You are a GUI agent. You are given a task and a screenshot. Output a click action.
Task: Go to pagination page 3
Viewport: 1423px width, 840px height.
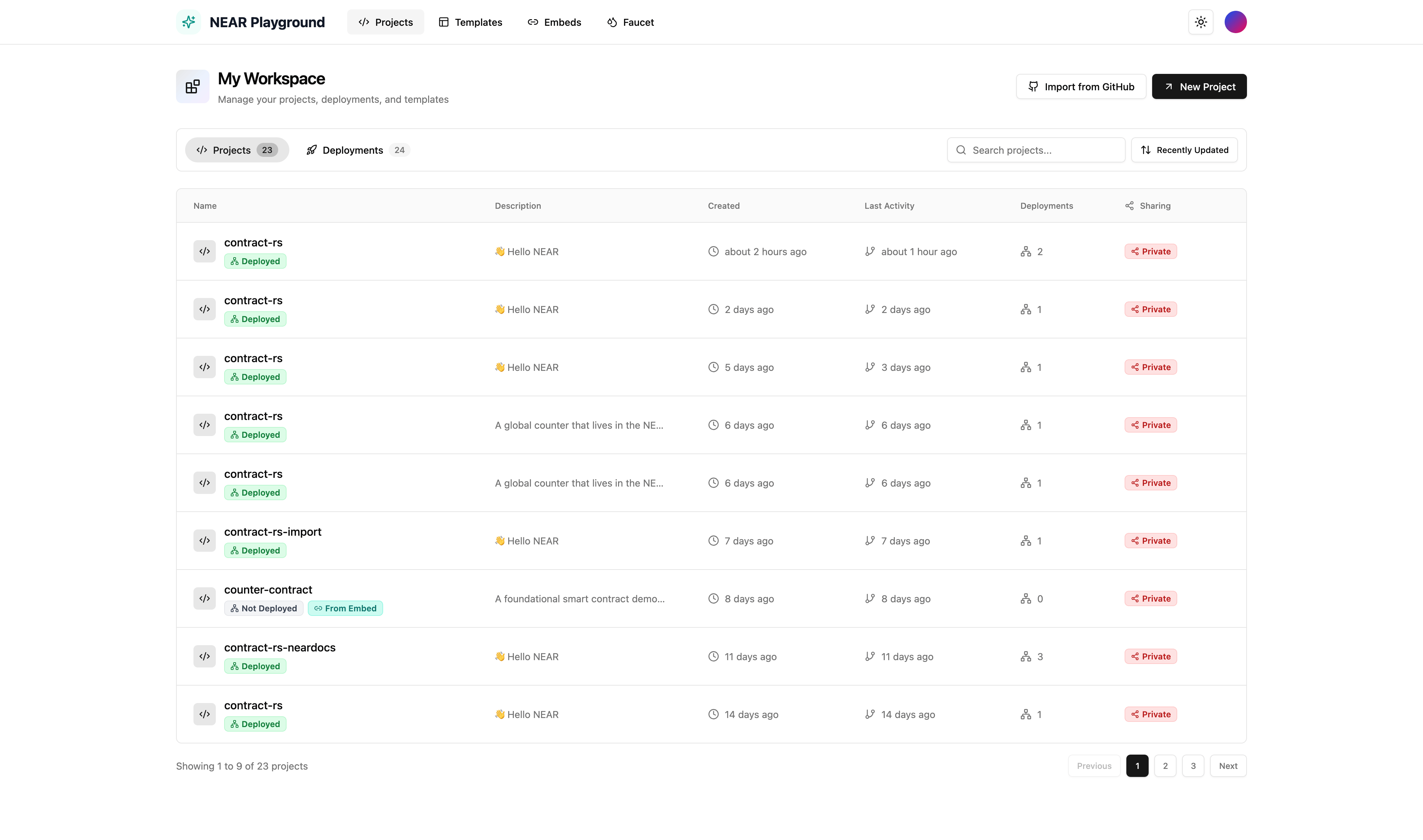coord(1193,765)
